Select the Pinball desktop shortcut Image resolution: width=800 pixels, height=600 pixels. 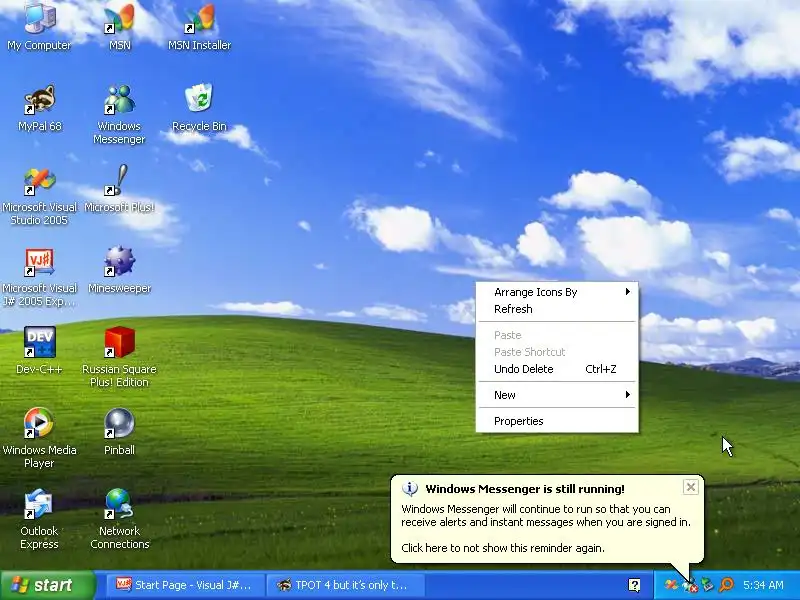pos(119,432)
